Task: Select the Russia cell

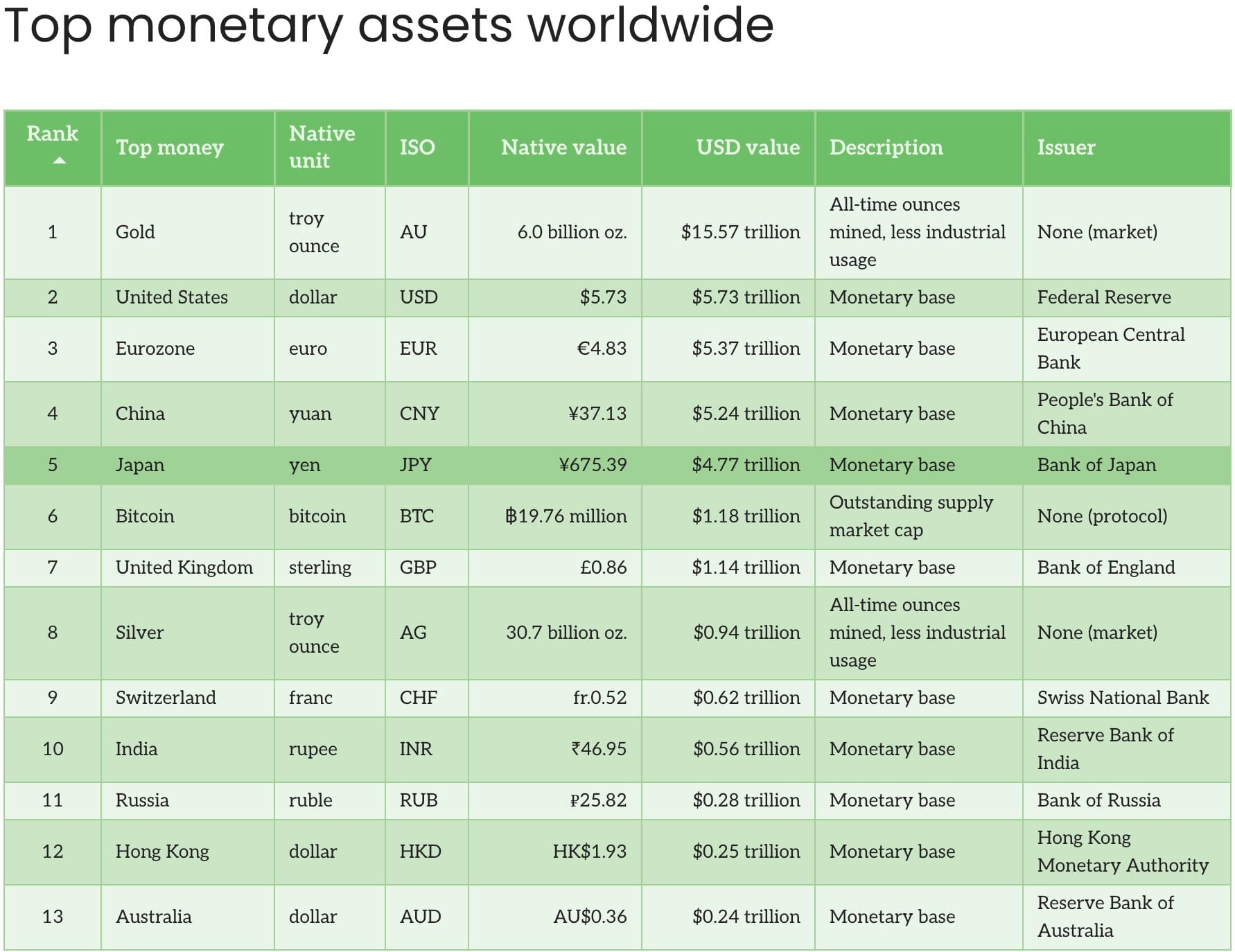Action: (x=187, y=800)
